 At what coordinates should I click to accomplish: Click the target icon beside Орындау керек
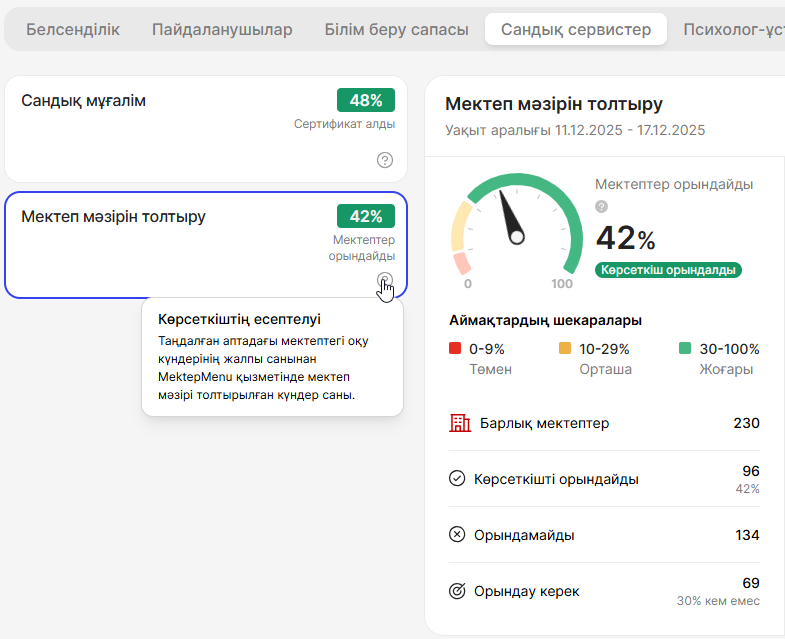457,591
